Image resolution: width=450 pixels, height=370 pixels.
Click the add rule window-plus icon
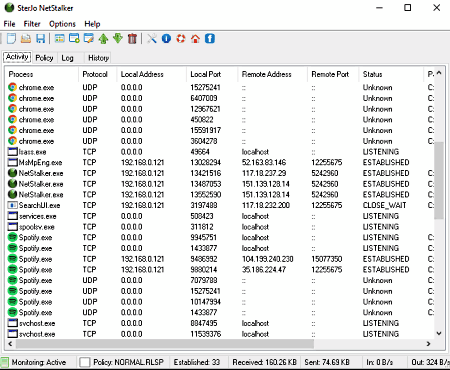tap(74, 39)
